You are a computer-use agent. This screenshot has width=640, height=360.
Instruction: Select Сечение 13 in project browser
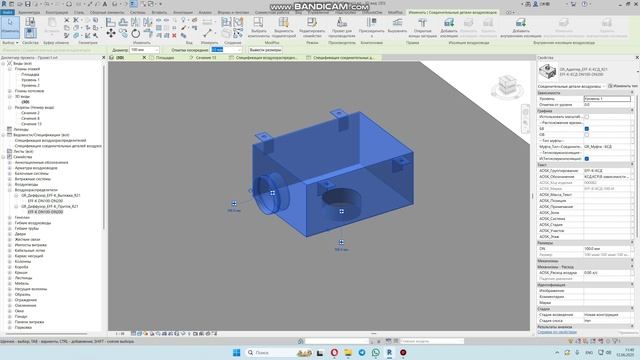click(x=31, y=124)
